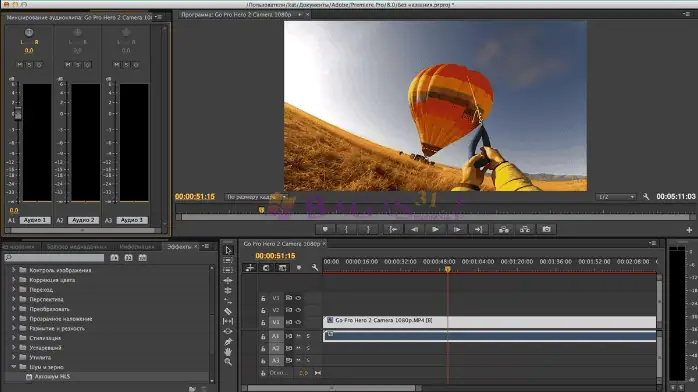Viewport: 698px width, 392px height.
Task: Toggle the lock on track V2
Action: (263, 310)
